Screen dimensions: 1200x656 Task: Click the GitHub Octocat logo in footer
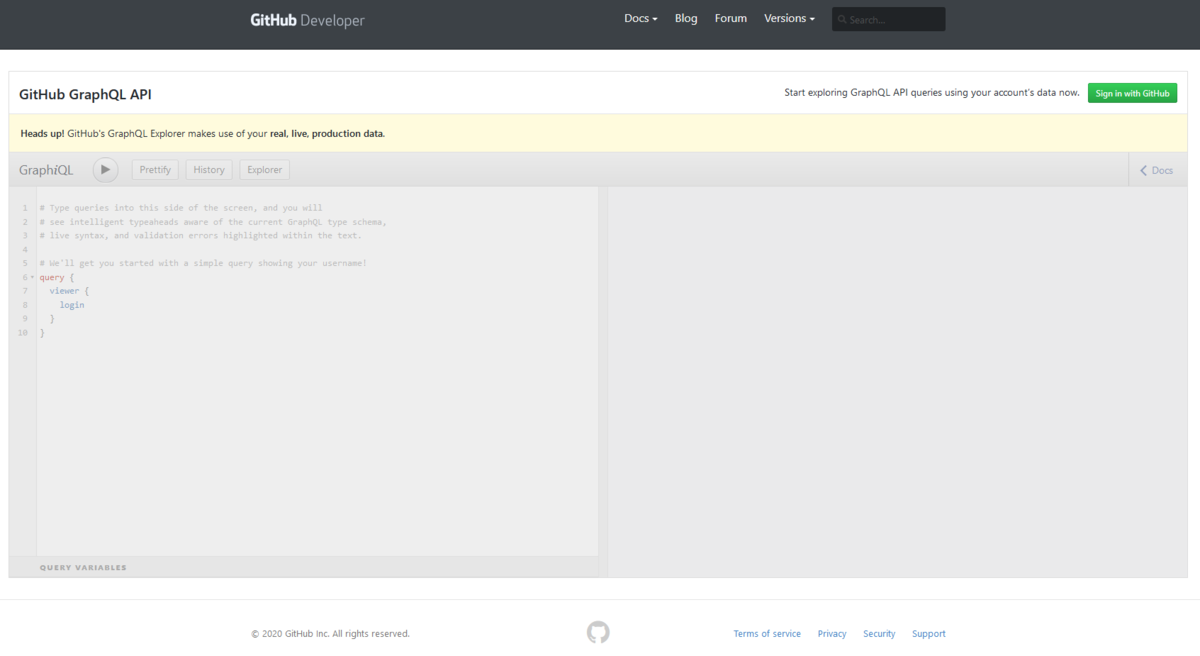pos(598,632)
